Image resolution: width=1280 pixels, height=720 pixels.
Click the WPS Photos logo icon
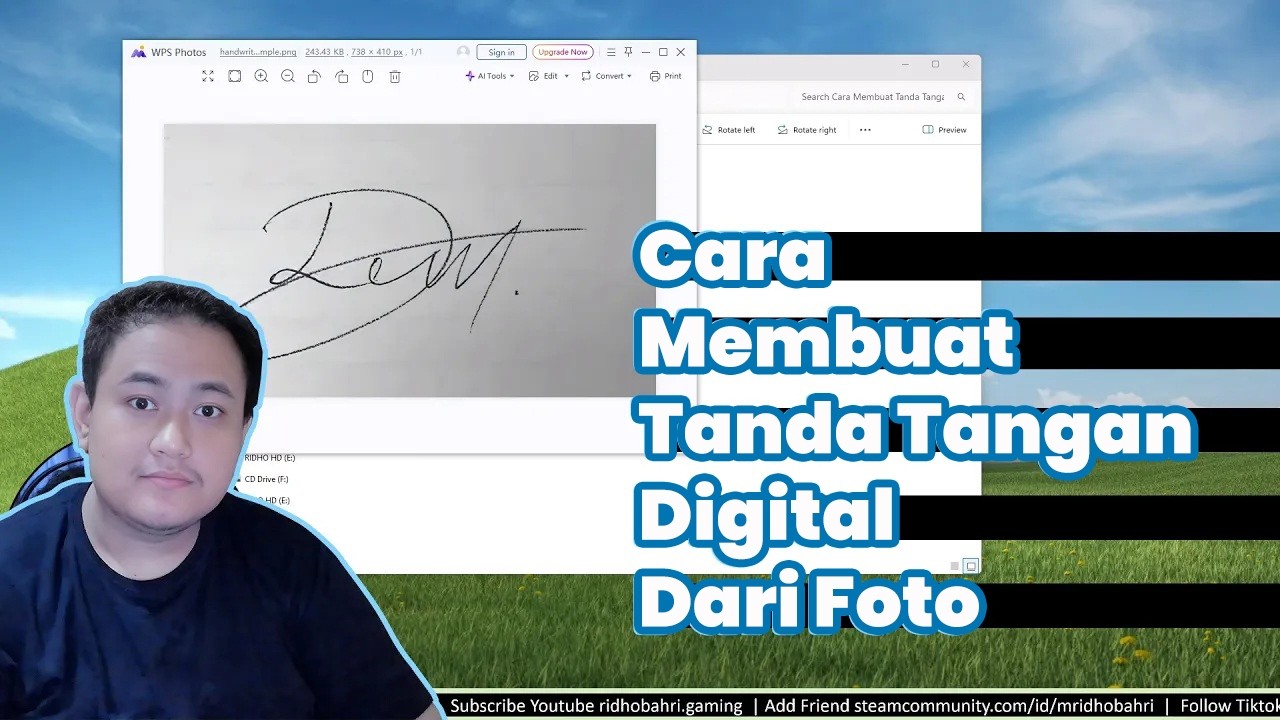(139, 52)
